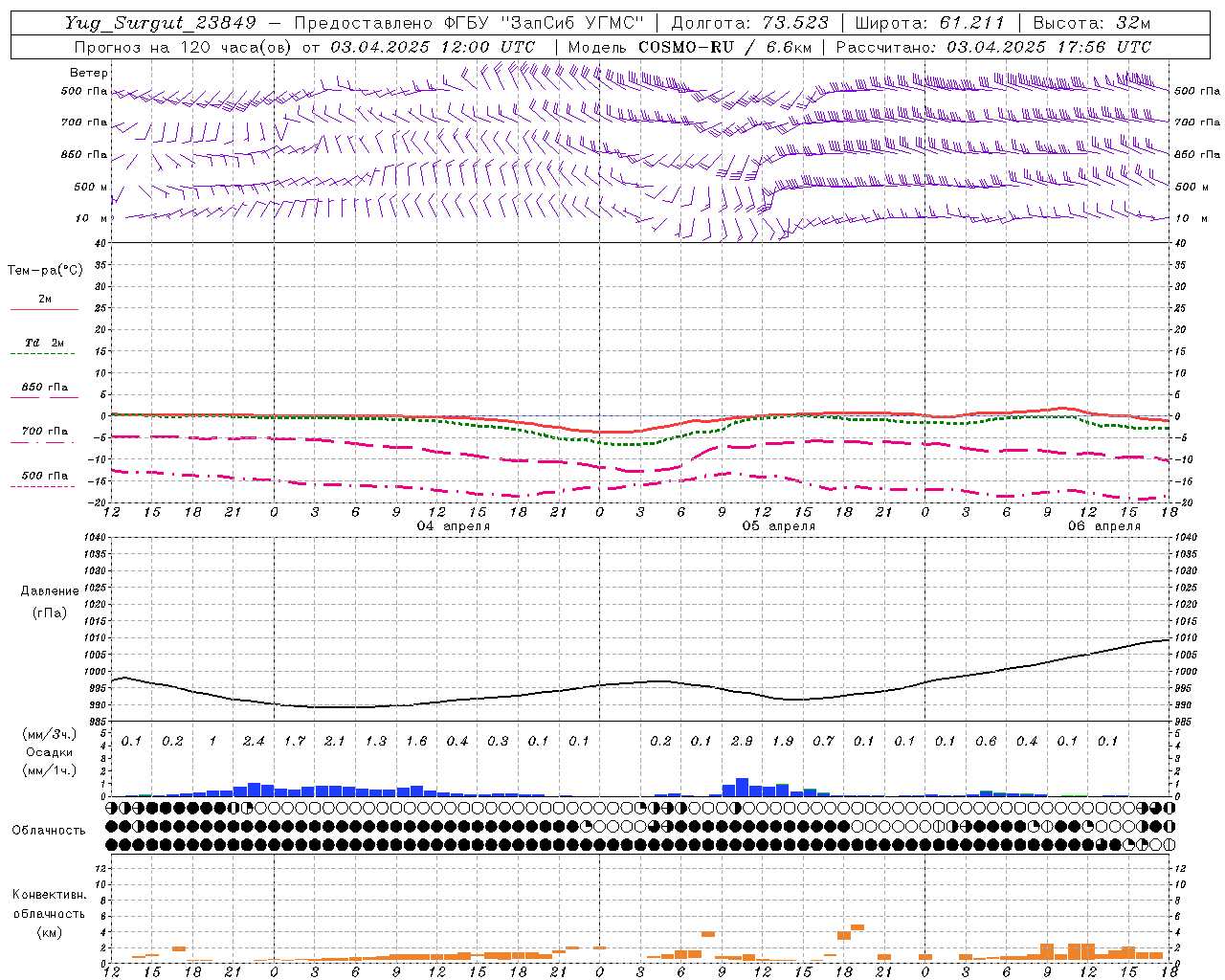The image size is (1225, 980).
Task: Click the 3-hour precipitation value 1.6
Action: [x=416, y=741]
